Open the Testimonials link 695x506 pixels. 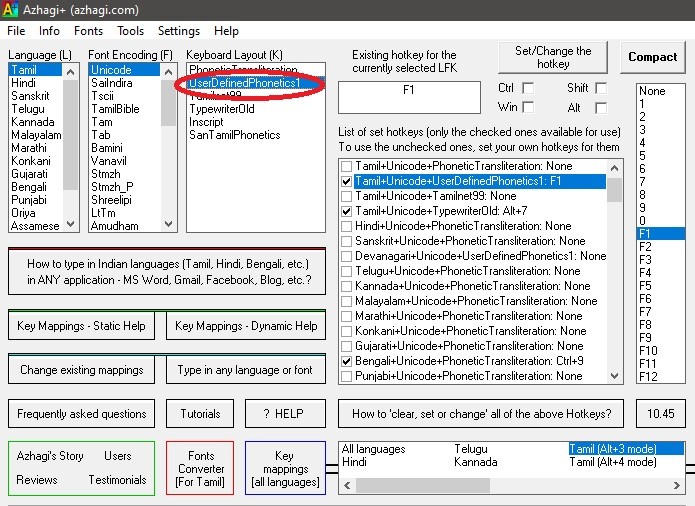117,479
